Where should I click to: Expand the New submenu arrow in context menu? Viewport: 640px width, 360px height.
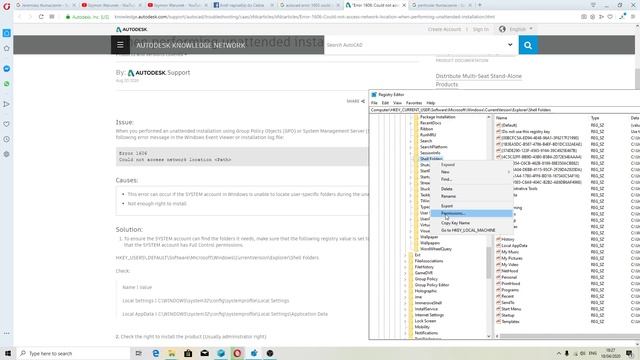509,172
